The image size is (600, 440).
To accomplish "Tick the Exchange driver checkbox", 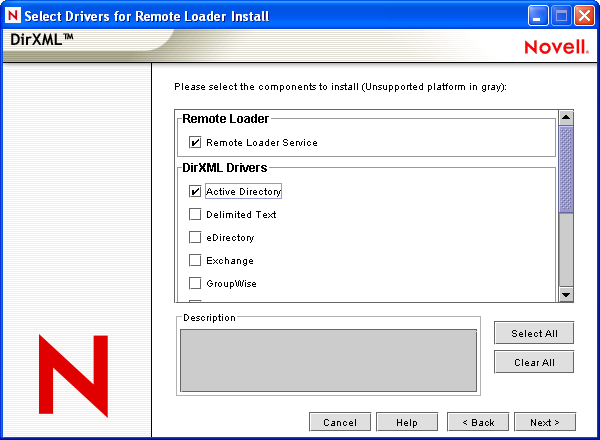I will [x=195, y=260].
